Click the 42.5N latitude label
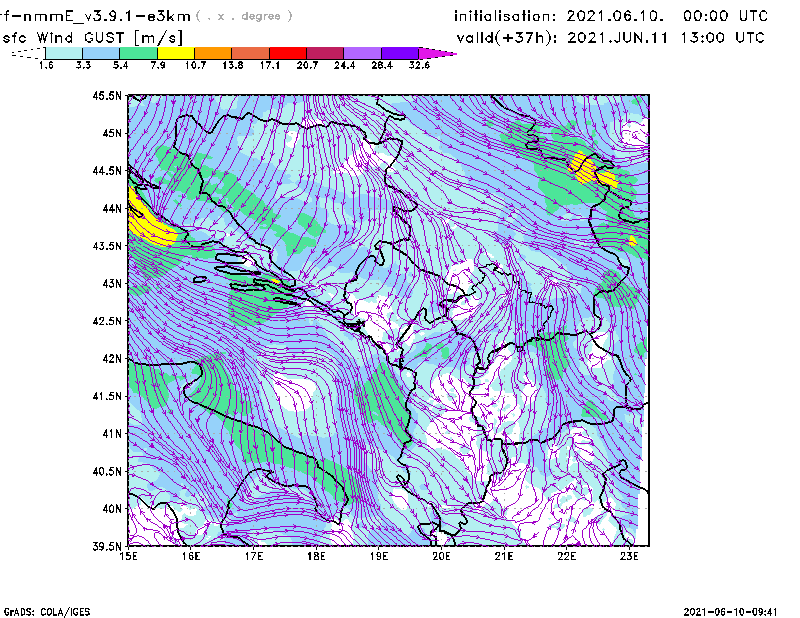This screenshot has height=618, width=800. point(107,321)
